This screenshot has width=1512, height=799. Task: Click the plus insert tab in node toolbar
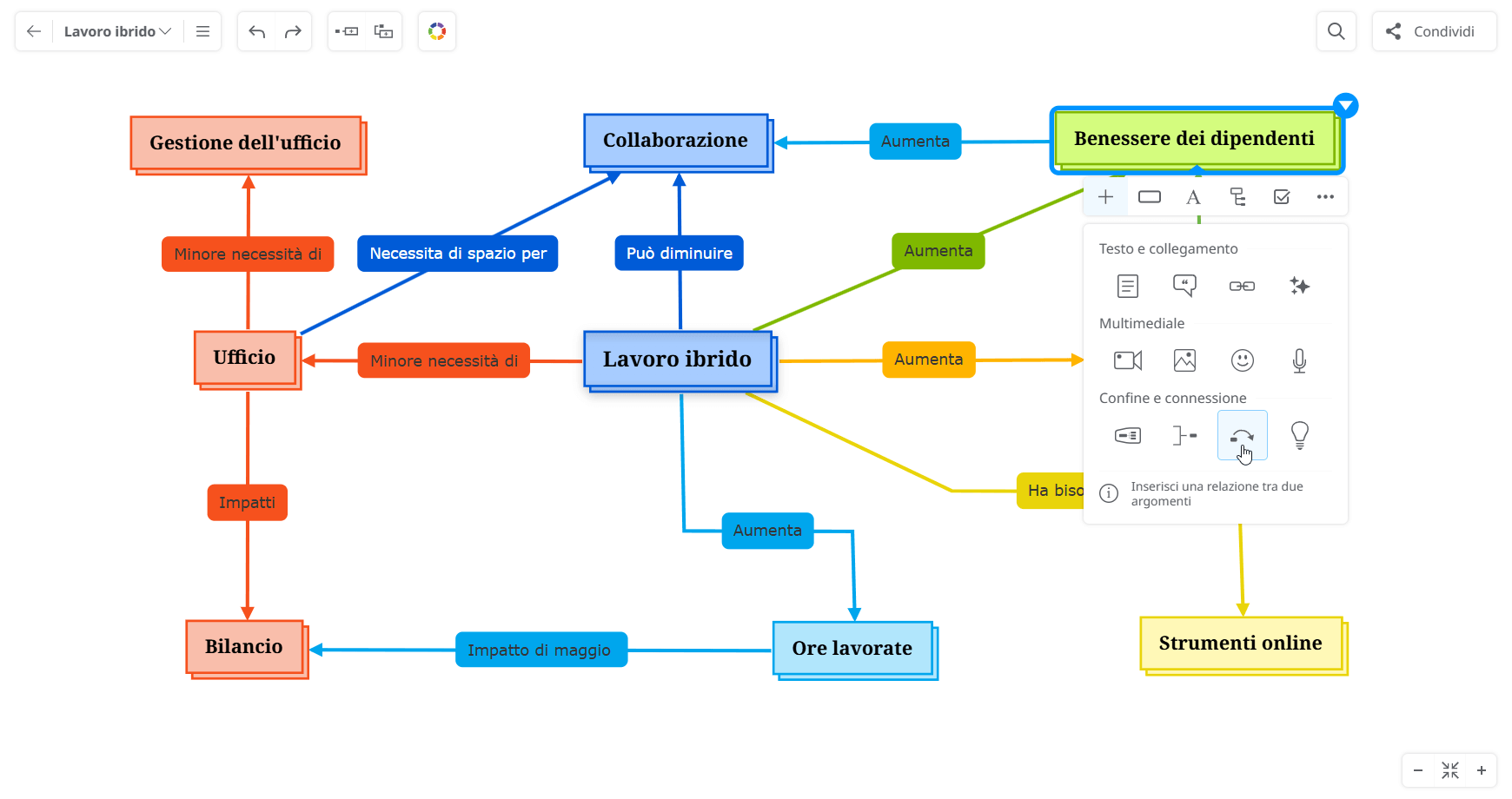1105,197
